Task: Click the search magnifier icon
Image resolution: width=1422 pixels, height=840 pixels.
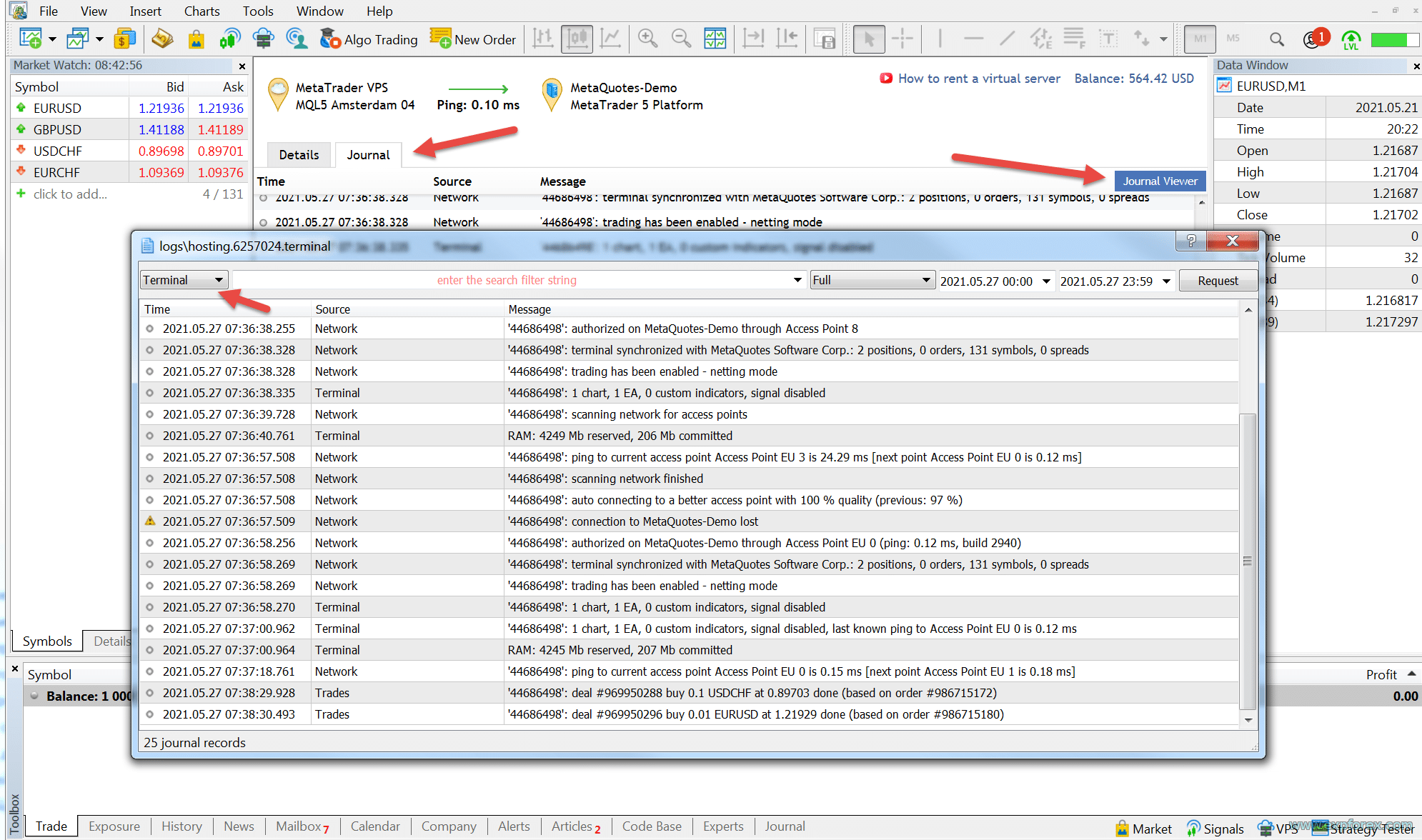Action: [x=1277, y=39]
